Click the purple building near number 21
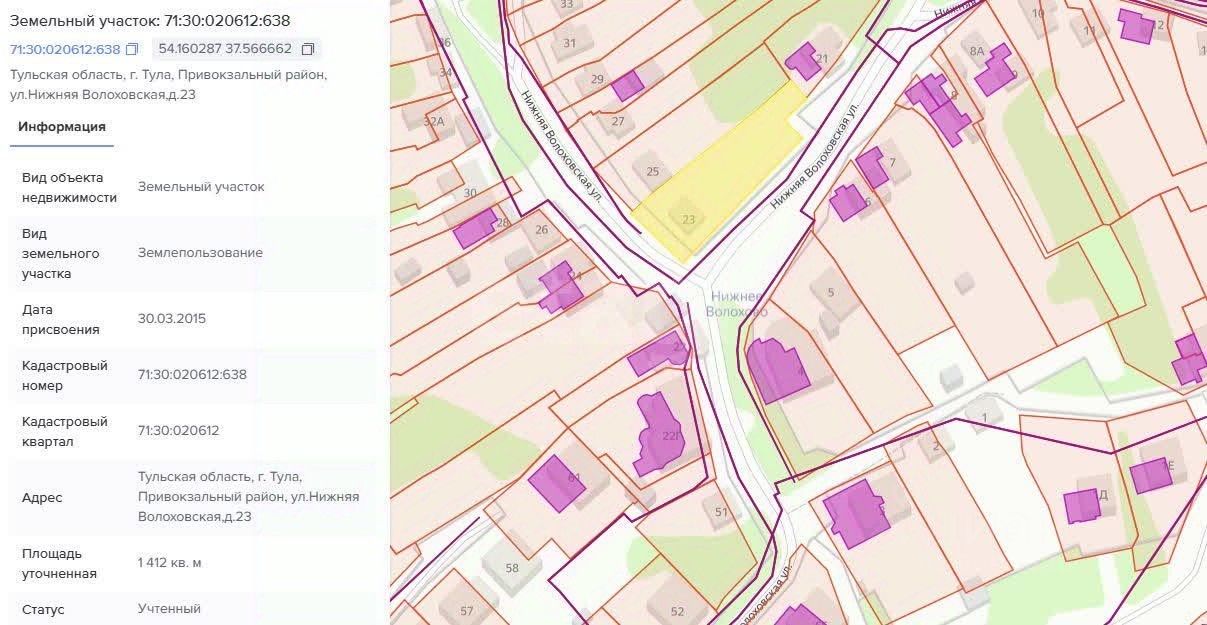Viewport: 1207px width, 625px height. [x=802, y=60]
